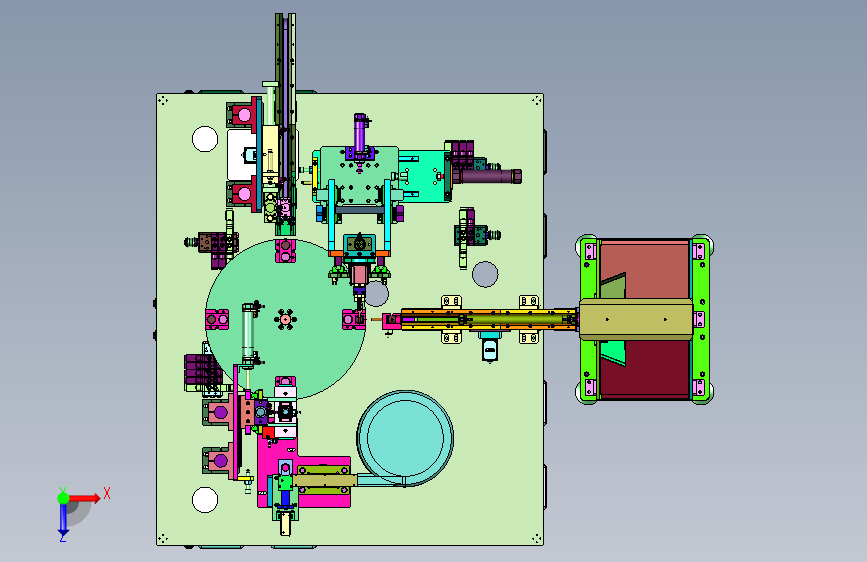Click the red X axis arrow of triad
This screenshot has width=867, height=562.
click(x=85, y=498)
